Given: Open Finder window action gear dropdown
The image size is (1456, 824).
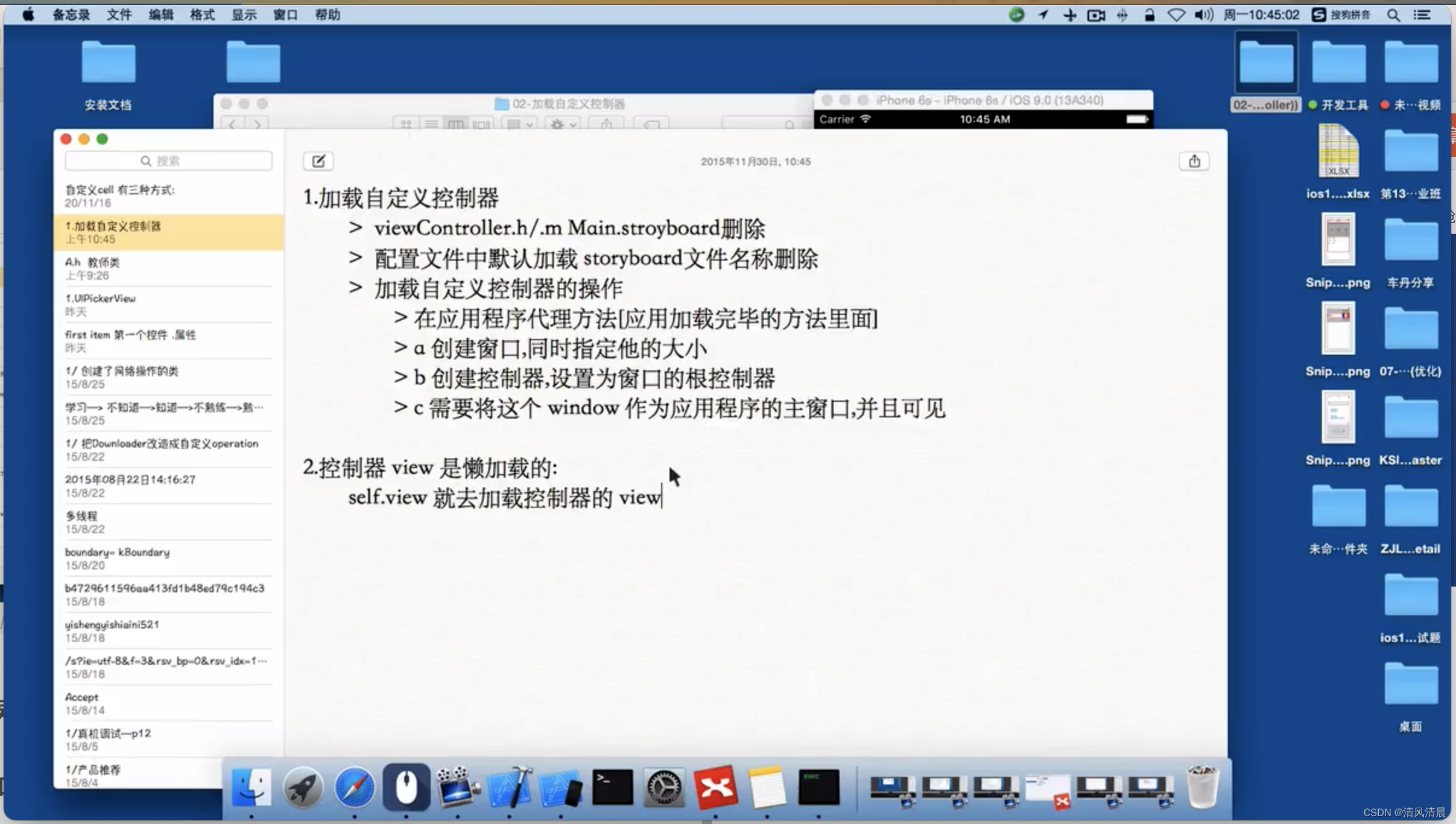Looking at the screenshot, I should [x=563, y=124].
